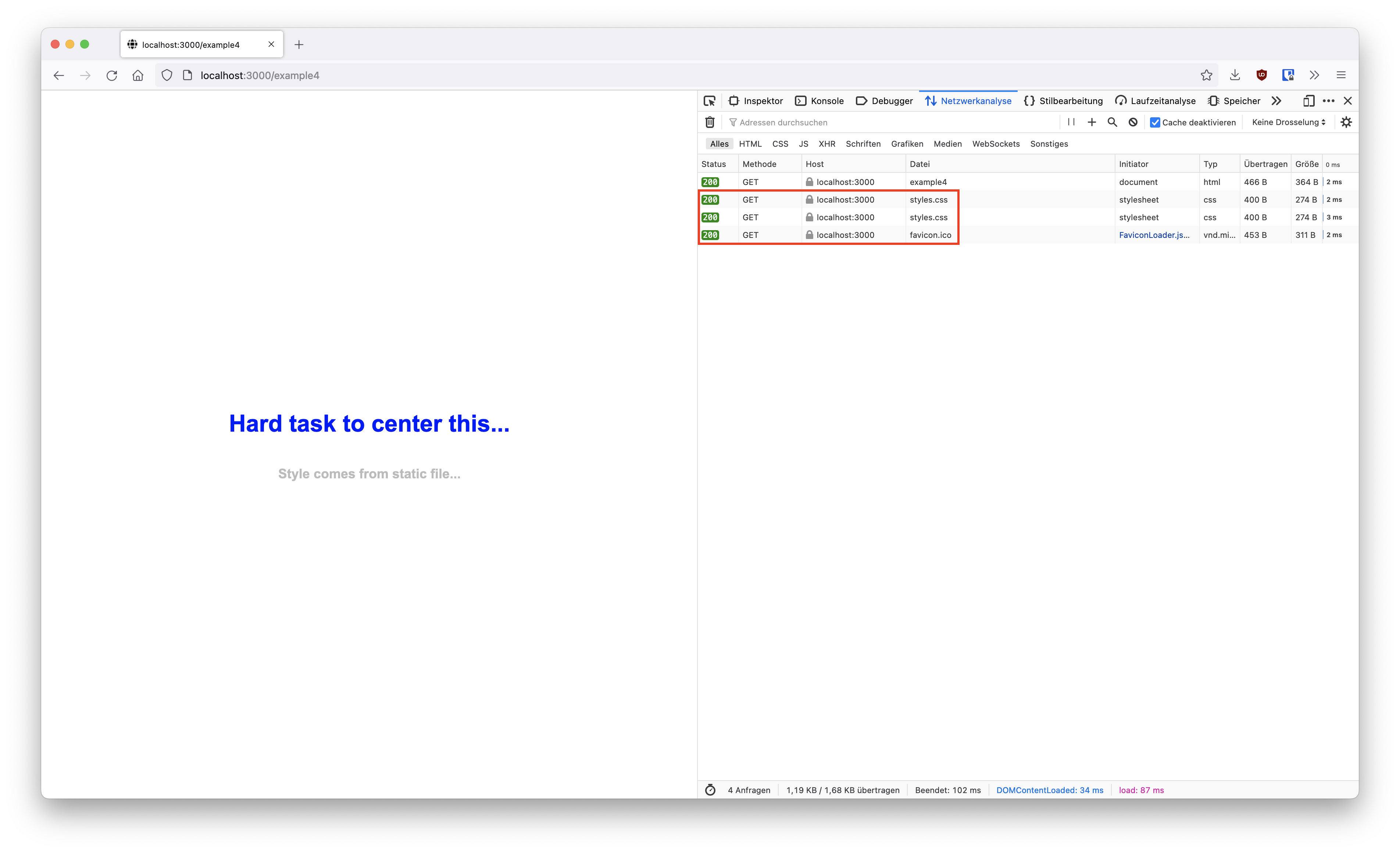The width and height of the screenshot is (1400, 853).
Task: Start performance analysis stopwatch icon
Action: click(x=710, y=790)
